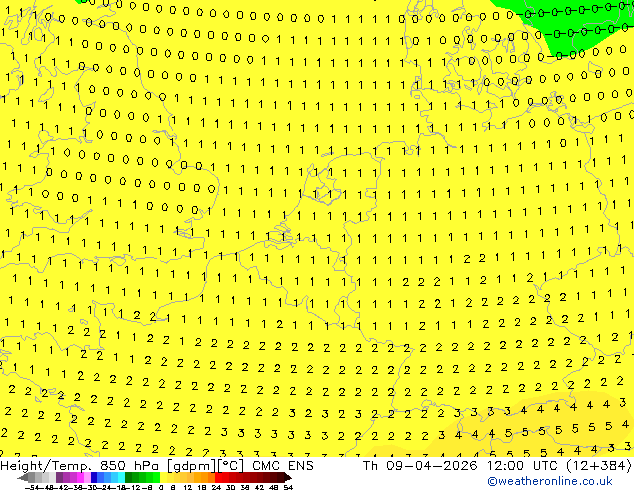Click the '(12+384)' forecast hour label
This screenshot has height=490, width=634.
click(x=600, y=466)
